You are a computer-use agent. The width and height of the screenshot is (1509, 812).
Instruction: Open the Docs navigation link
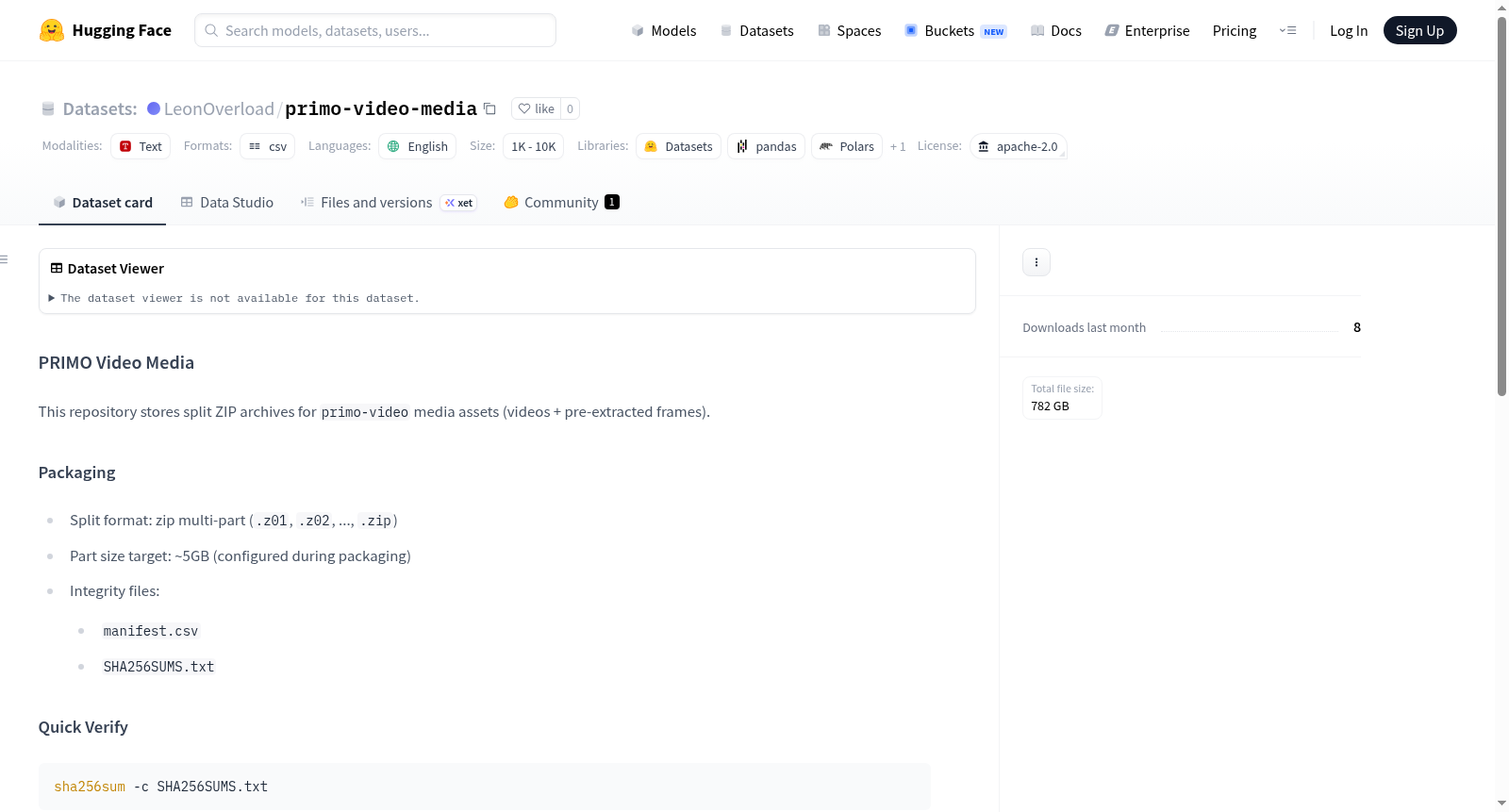[x=1056, y=30]
